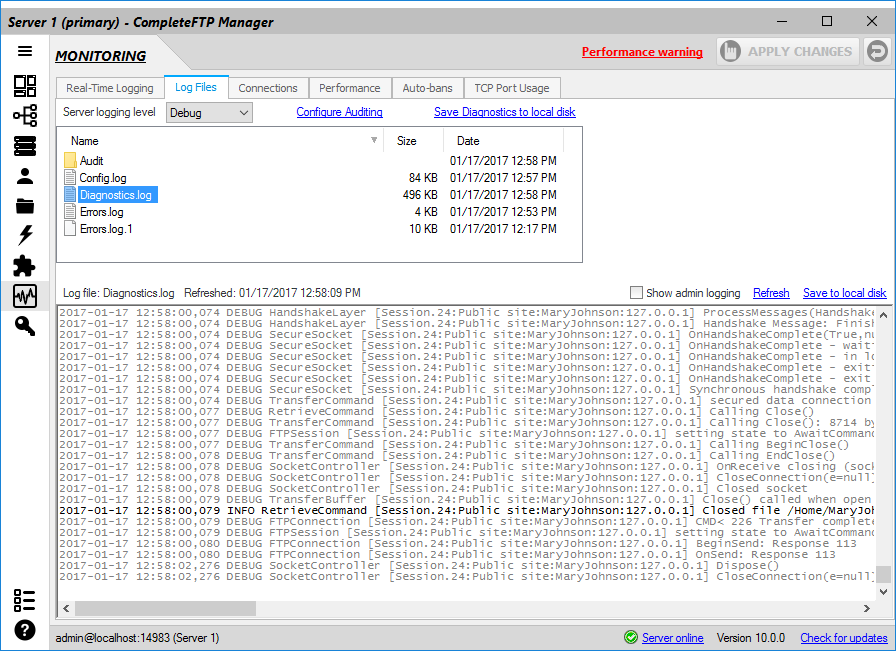Click the log's scroll left arrow
The height and width of the screenshot is (651, 896).
[x=66, y=609]
